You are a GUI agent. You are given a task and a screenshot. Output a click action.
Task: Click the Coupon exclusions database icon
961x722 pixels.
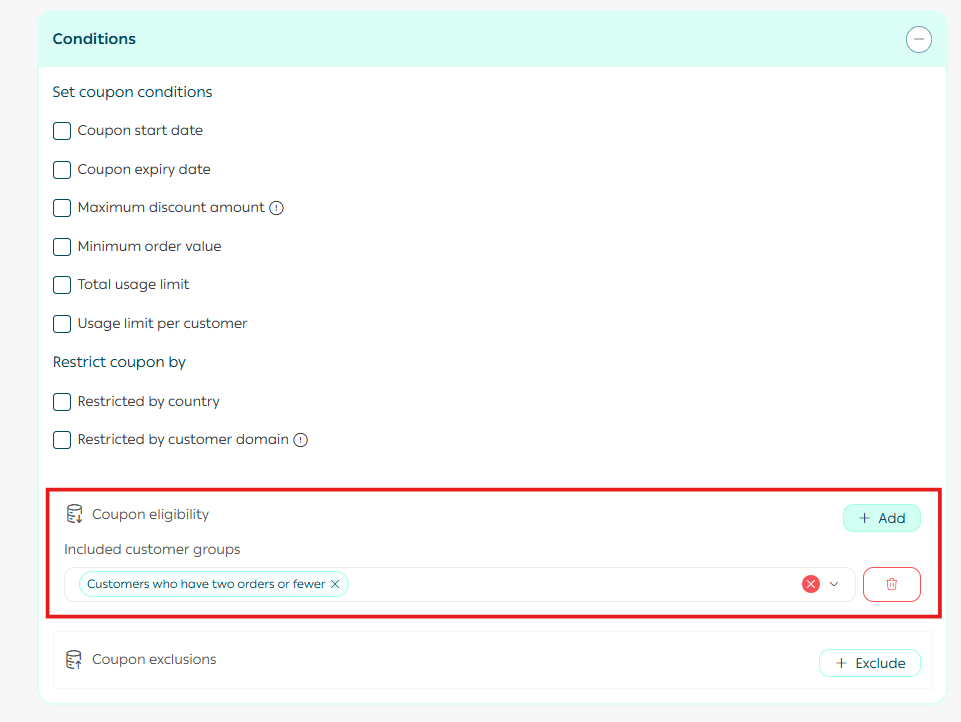pyautogui.click(x=74, y=660)
